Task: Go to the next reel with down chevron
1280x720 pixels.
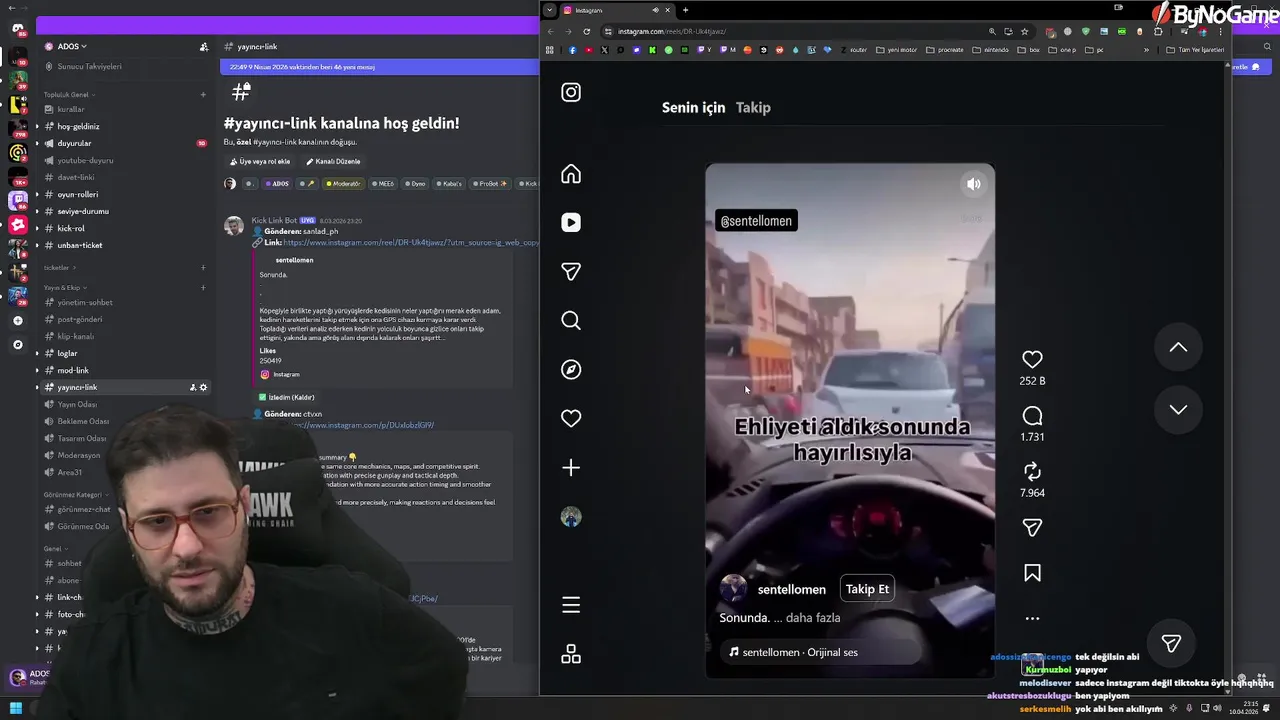Action: click(1178, 409)
